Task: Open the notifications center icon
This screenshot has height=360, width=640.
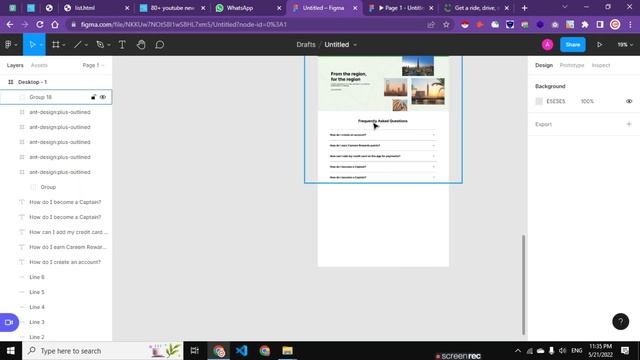Action: pyautogui.click(x=624, y=351)
